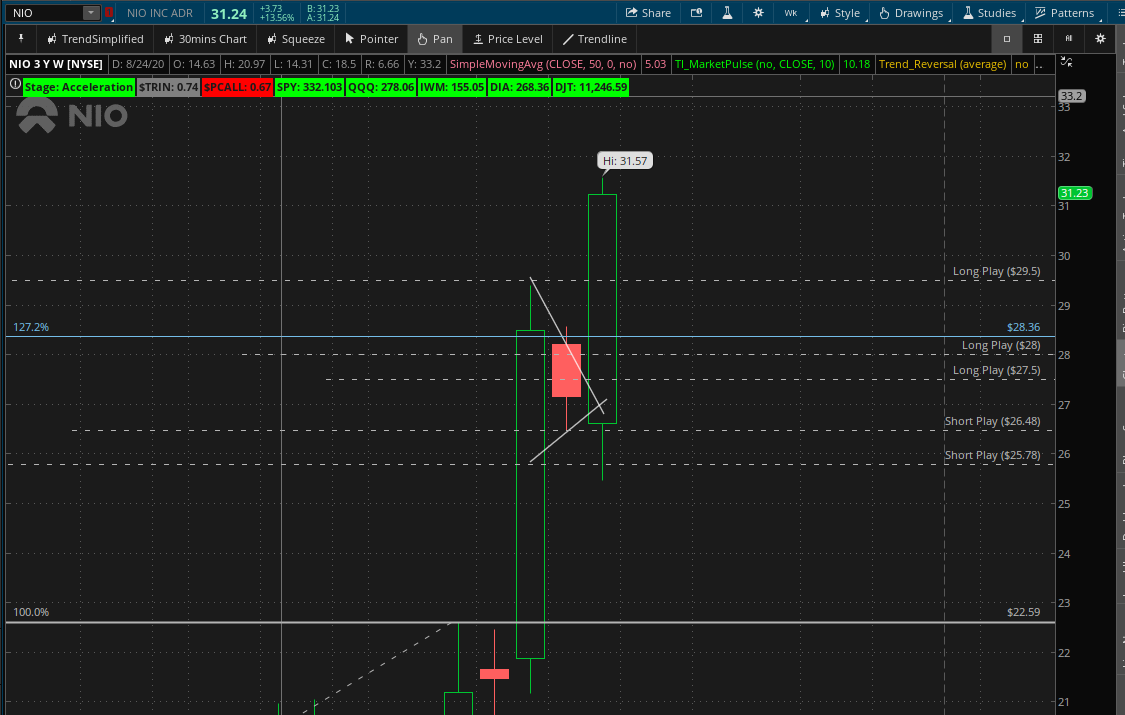This screenshot has width=1125, height=715.
Task: Click the DJT: 11,246.59 label
Action: pyautogui.click(x=591, y=87)
